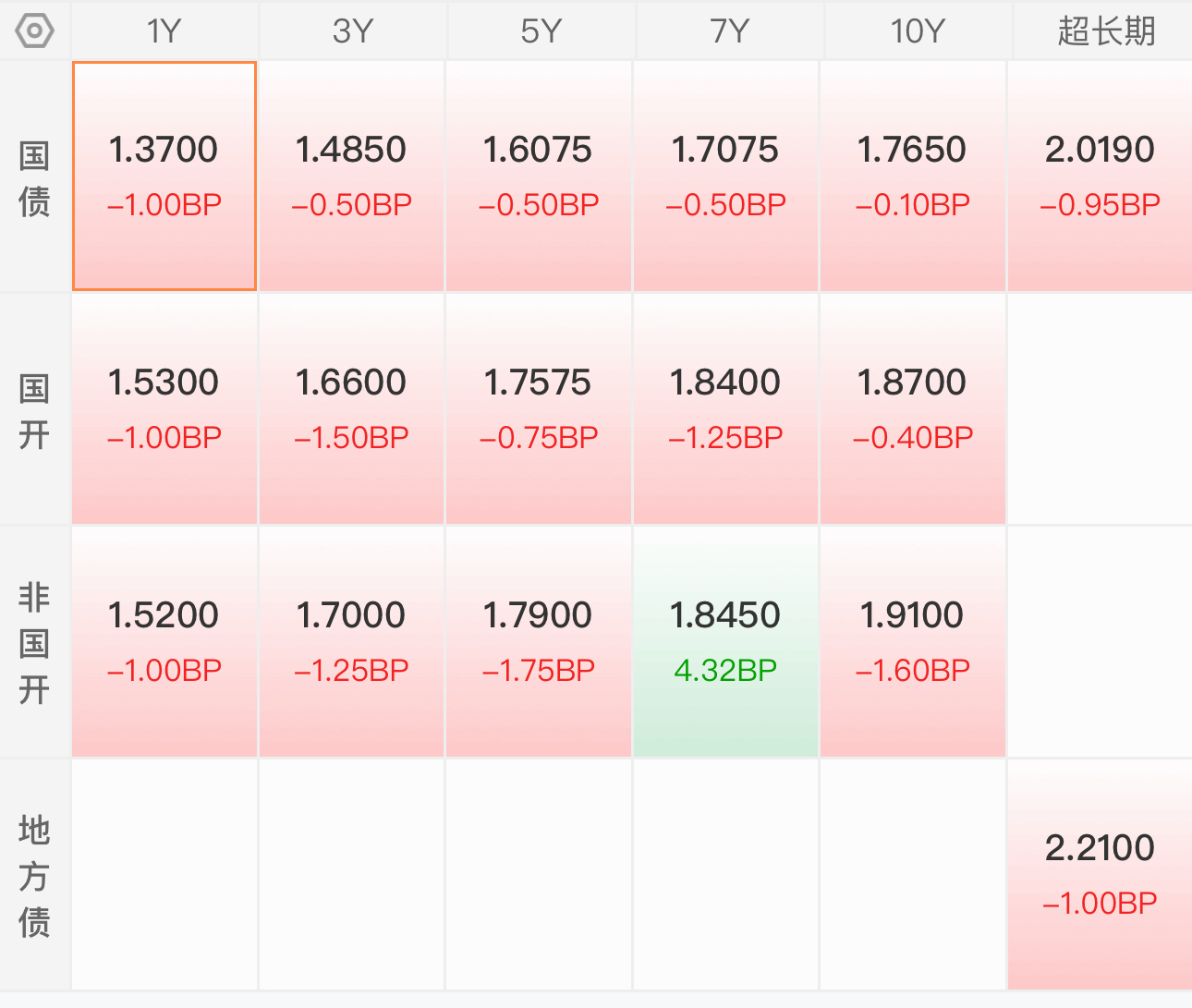The image size is (1192, 1008).
Task: Select 国开 5Y cell showing 1.7575
Action: tap(539, 409)
